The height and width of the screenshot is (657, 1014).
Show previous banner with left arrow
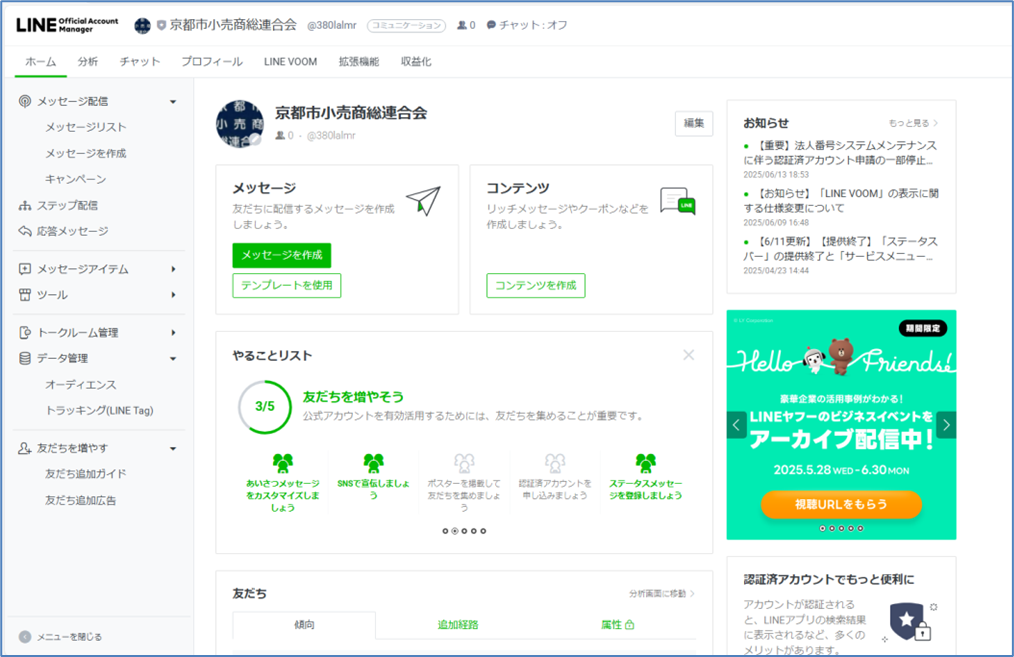(736, 425)
